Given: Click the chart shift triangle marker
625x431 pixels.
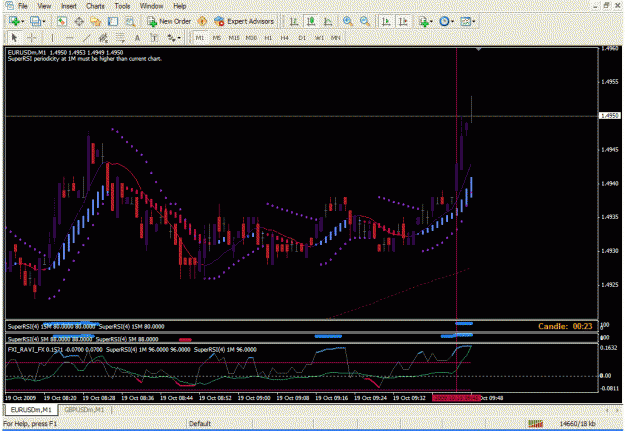Looking at the screenshot, I should tap(479, 49).
